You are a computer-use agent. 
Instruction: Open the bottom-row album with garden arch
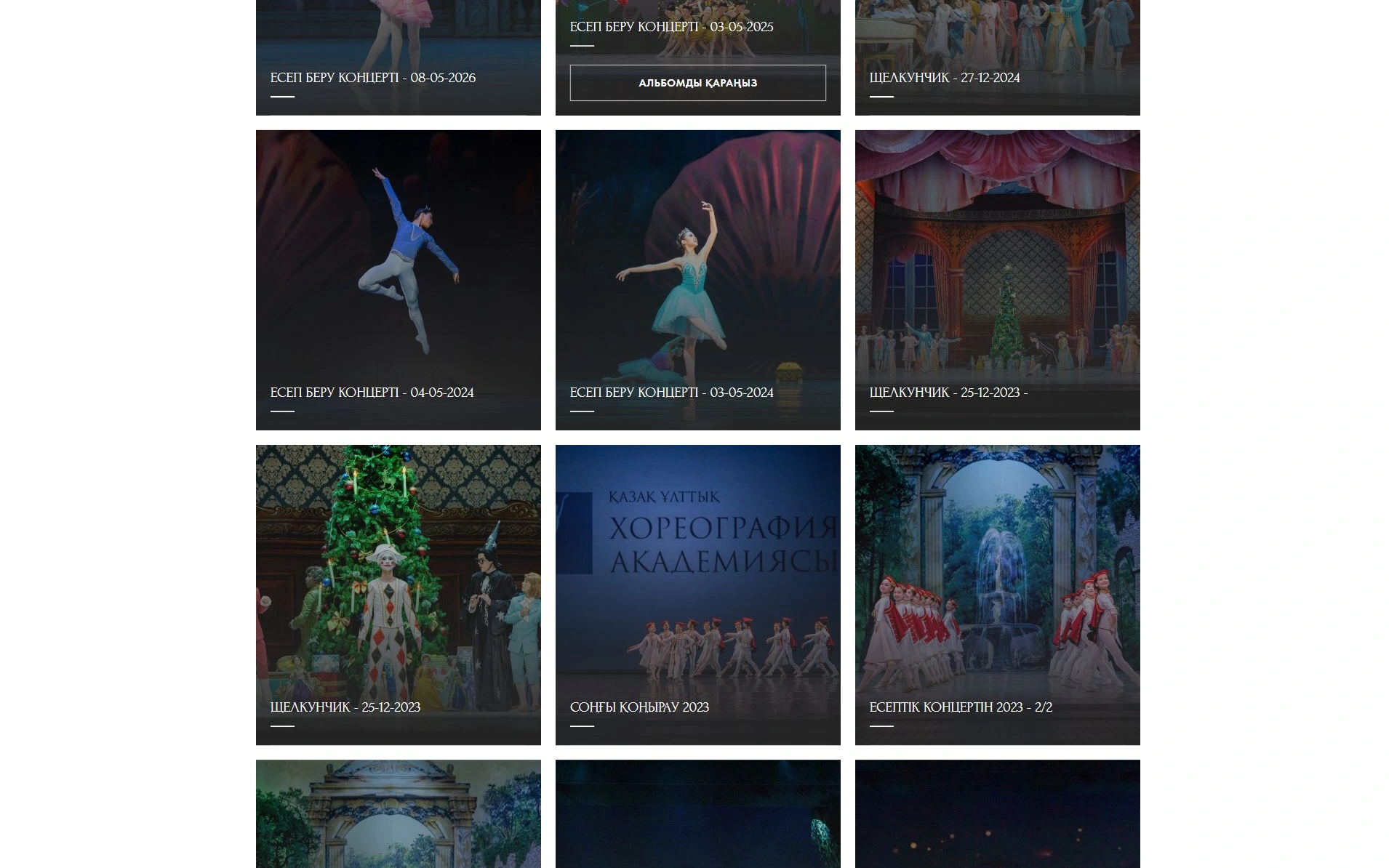pos(398,813)
